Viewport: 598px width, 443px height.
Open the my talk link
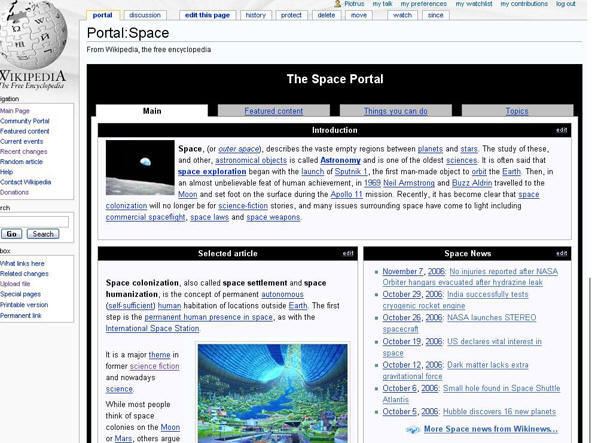pyautogui.click(x=383, y=4)
